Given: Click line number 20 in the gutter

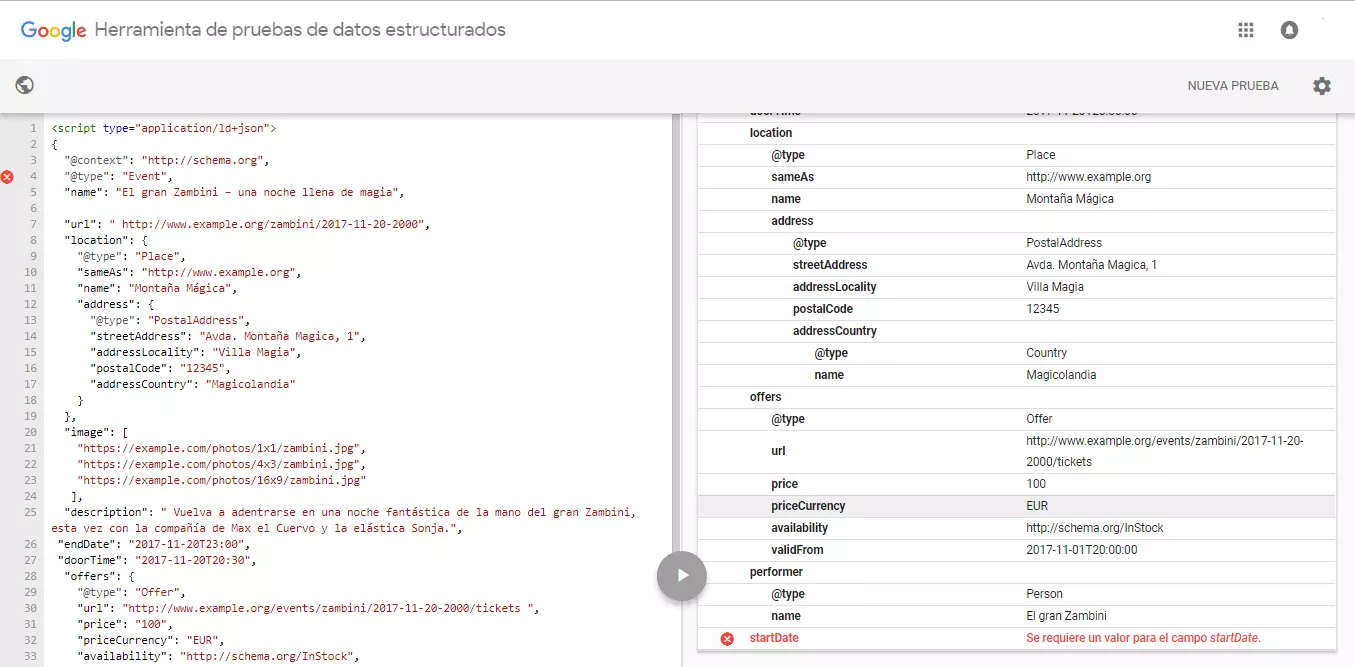Looking at the screenshot, I should pos(31,432).
